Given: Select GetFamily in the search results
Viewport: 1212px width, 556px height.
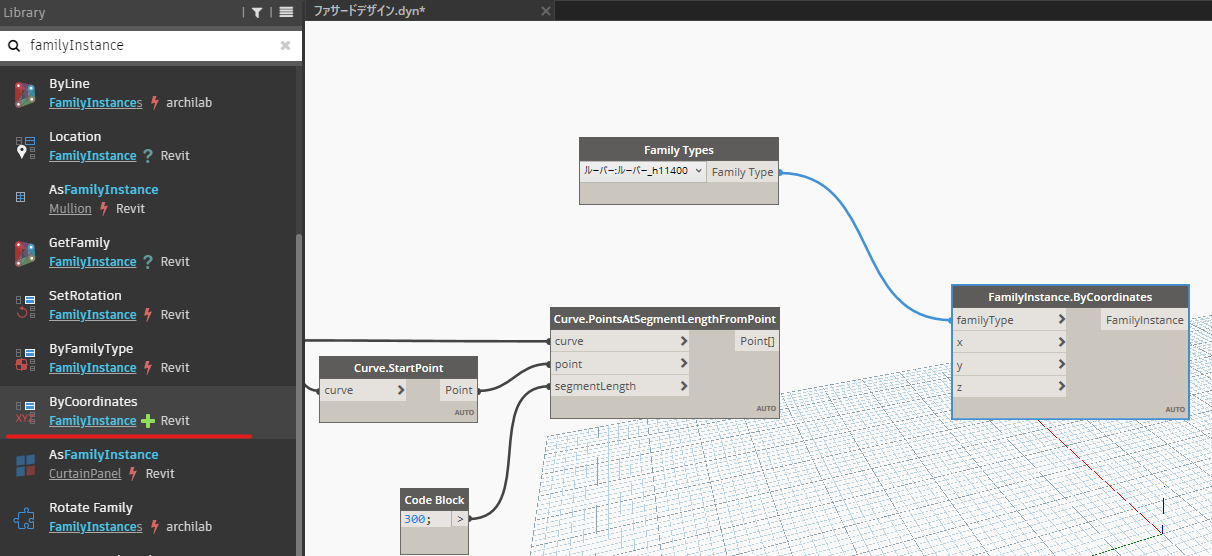Looking at the screenshot, I should 148,253.
